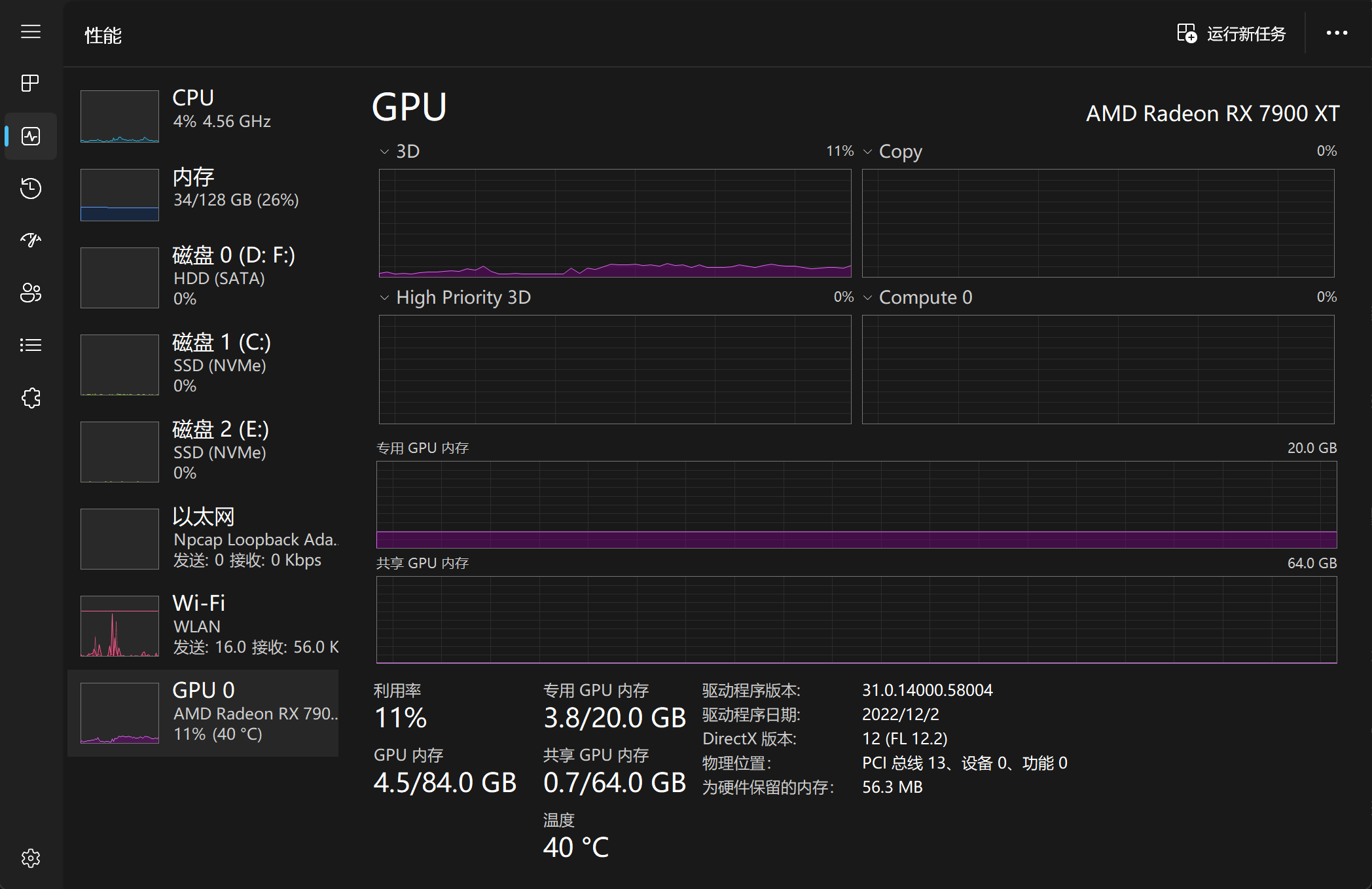The width and height of the screenshot is (1372, 889).
Task: Click the GPU 0 mini graph thumbnail
Action: pyautogui.click(x=120, y=713)
